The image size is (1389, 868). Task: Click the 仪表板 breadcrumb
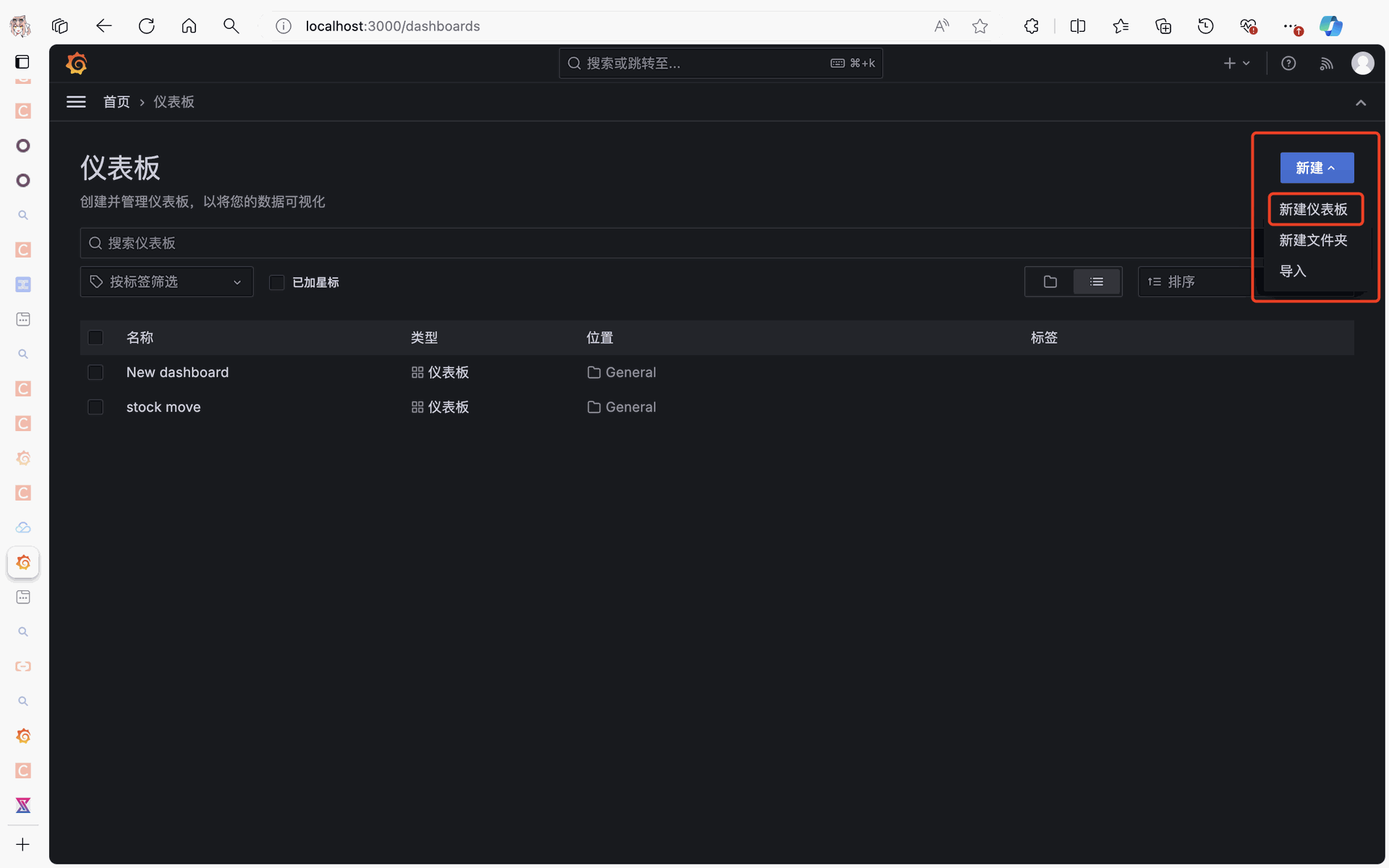click(174, 102)
